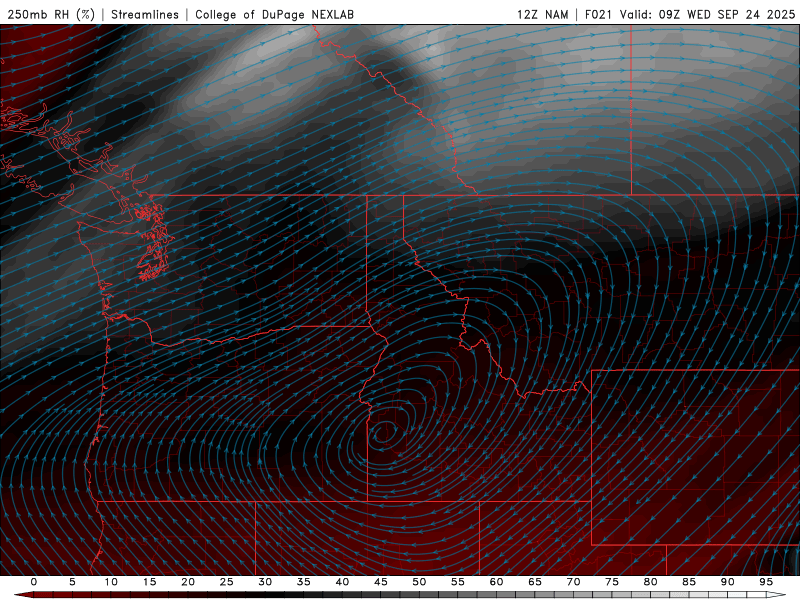Viewport: 800px width, 600px height.
Task: Click the colorbar label "50"
Action: [x=419, y=582]
